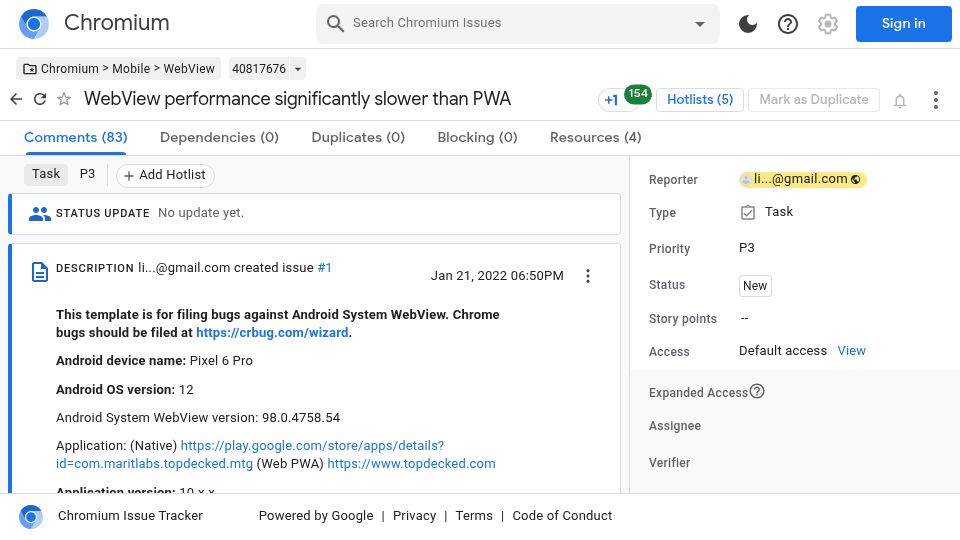
Task: Click the Chromium logo in header
Action: pyautogui.click(x=34, y=24)
